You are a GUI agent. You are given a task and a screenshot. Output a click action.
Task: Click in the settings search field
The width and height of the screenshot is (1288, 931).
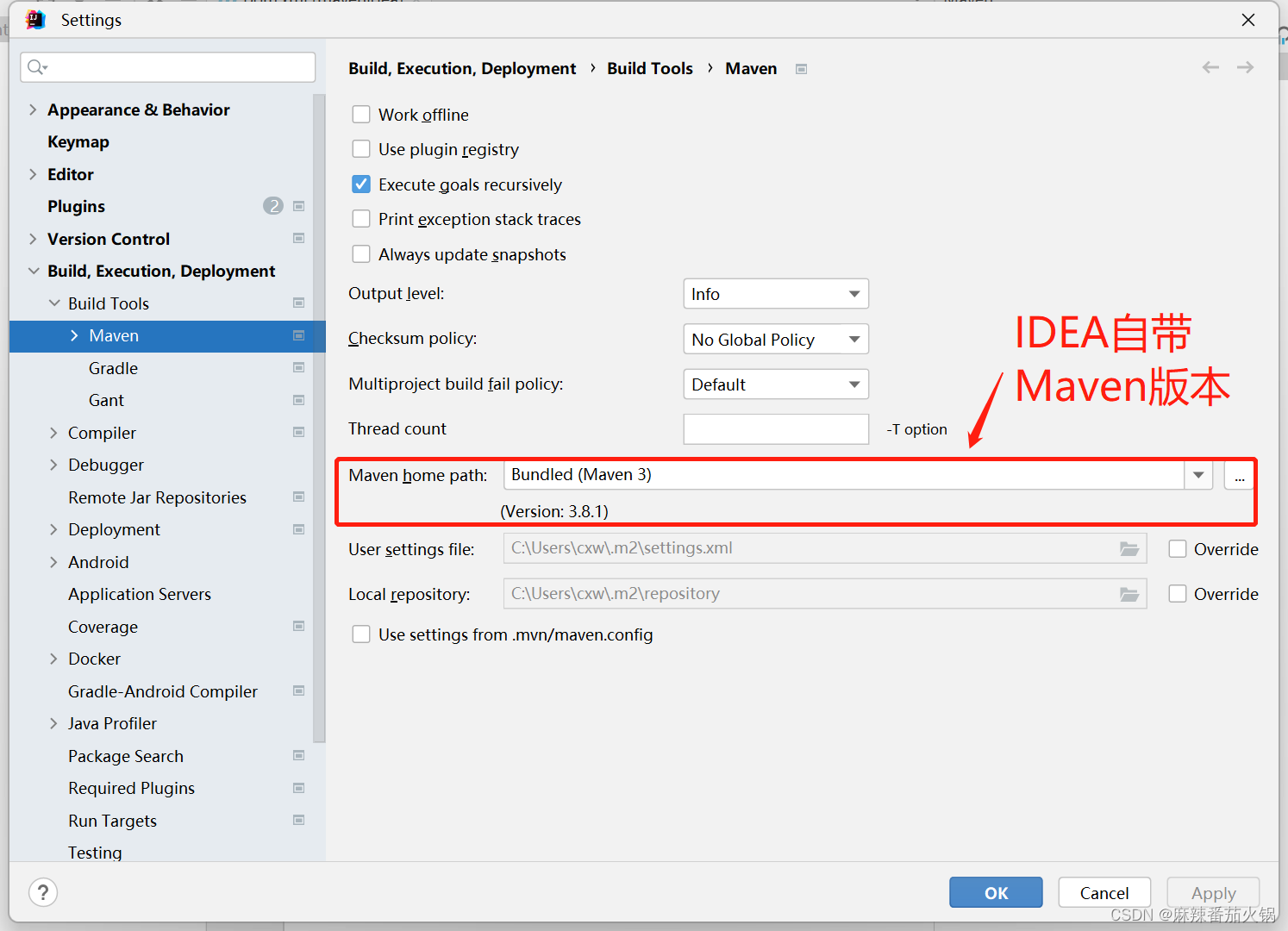(x=168, y=67)
